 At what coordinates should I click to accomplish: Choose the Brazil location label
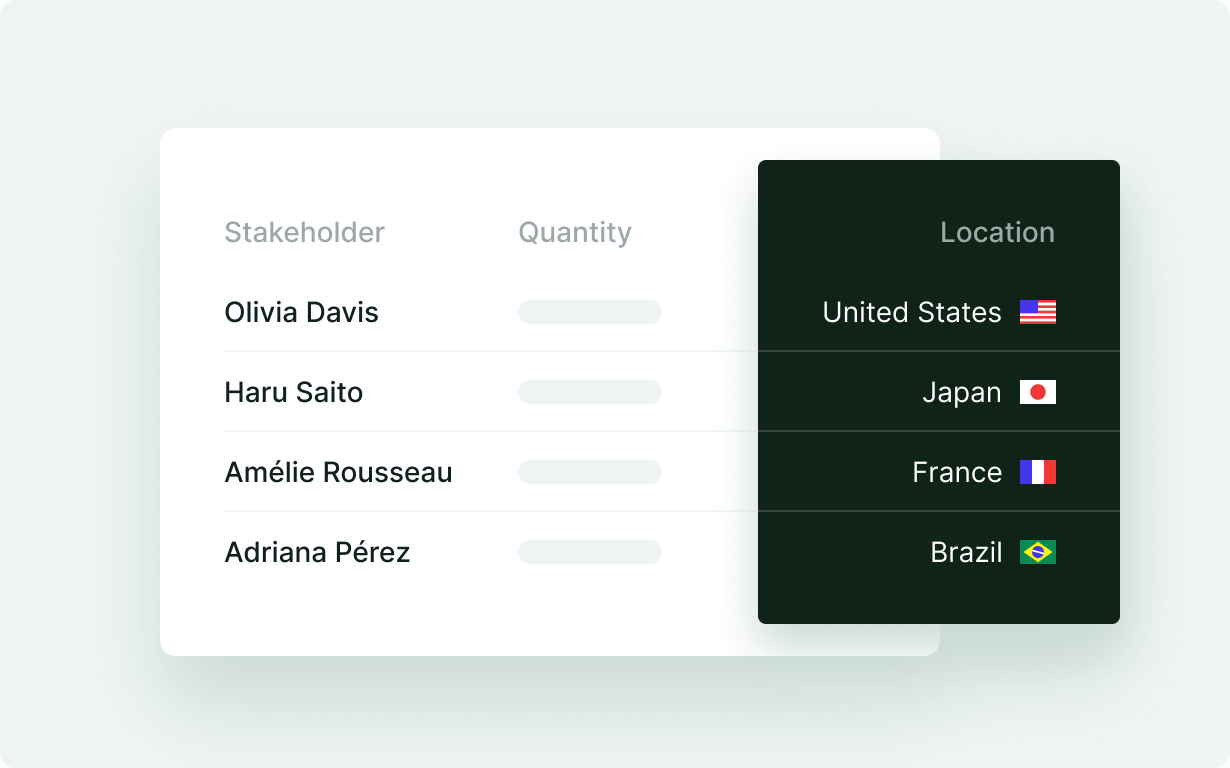click(965, 552)
